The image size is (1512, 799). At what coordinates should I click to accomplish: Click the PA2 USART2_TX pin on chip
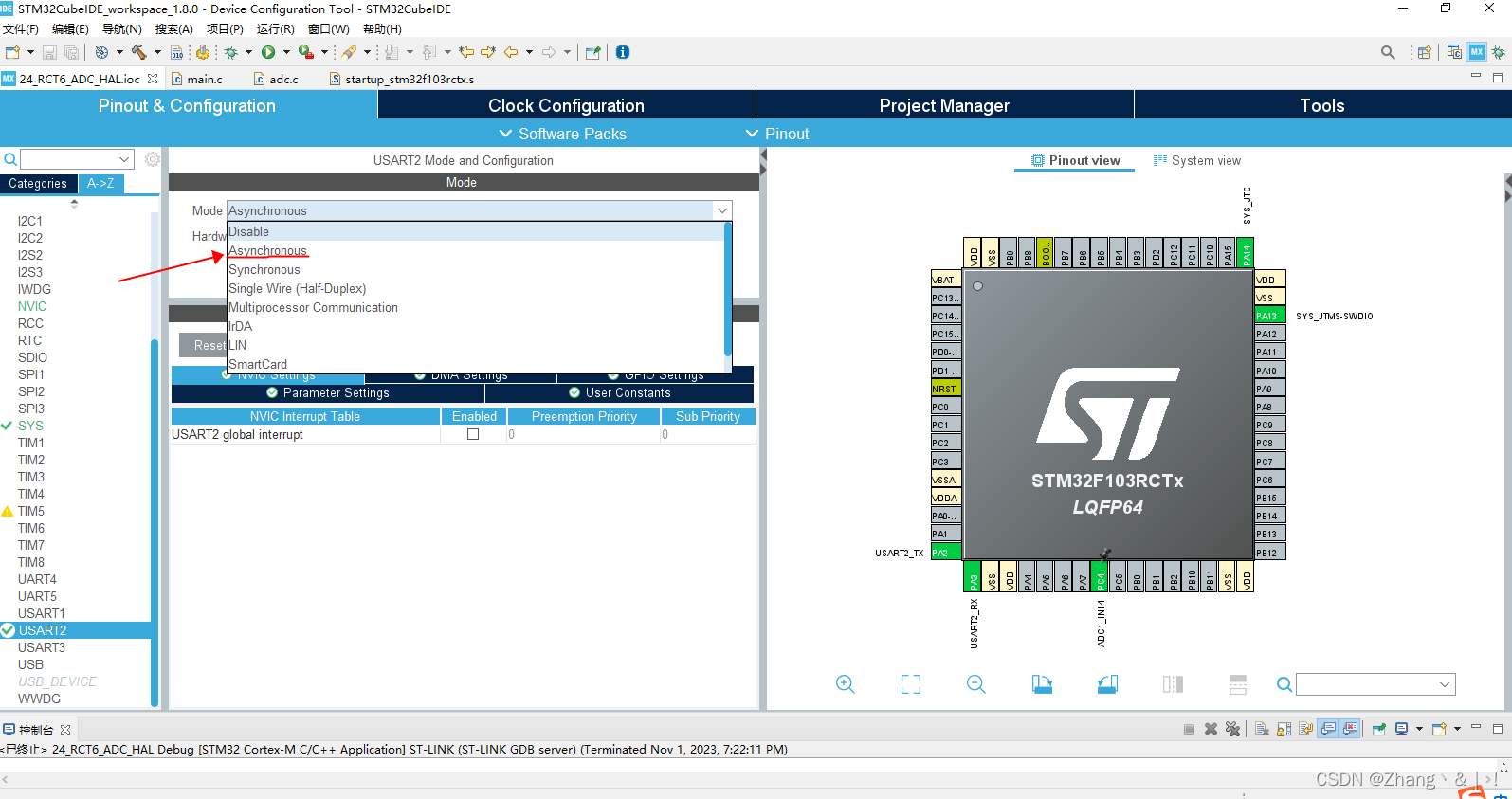click(x=945, y=553)
